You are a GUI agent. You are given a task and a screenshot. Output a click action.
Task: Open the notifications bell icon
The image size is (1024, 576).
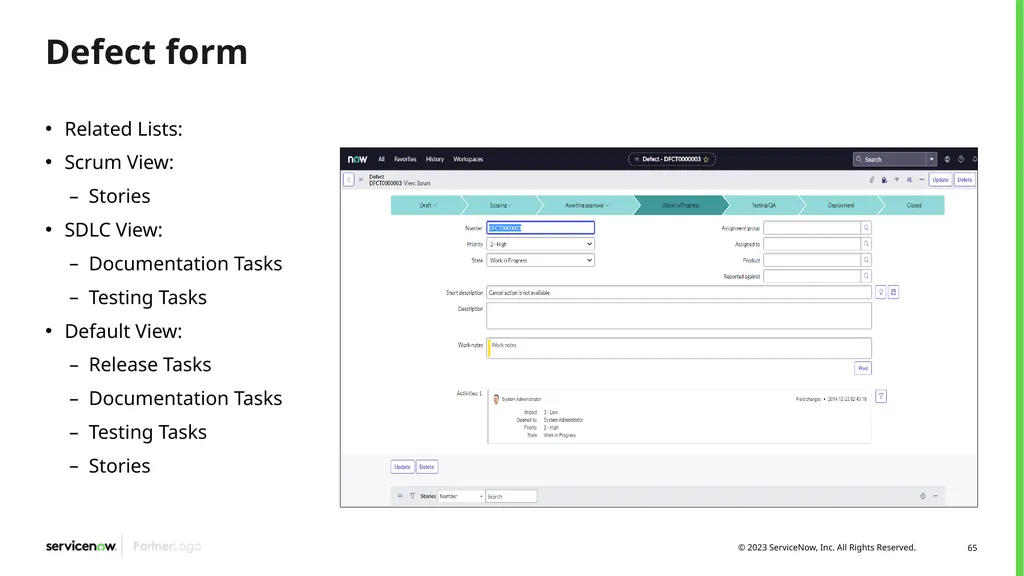[974, 159]
